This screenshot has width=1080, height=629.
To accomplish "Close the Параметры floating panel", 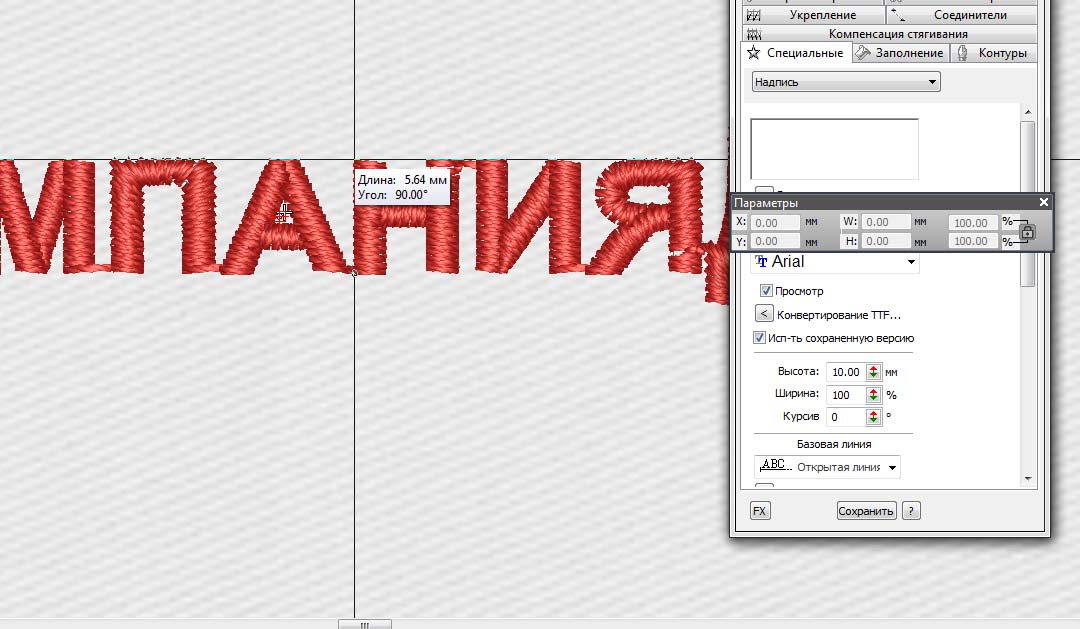I will 1044,202.
